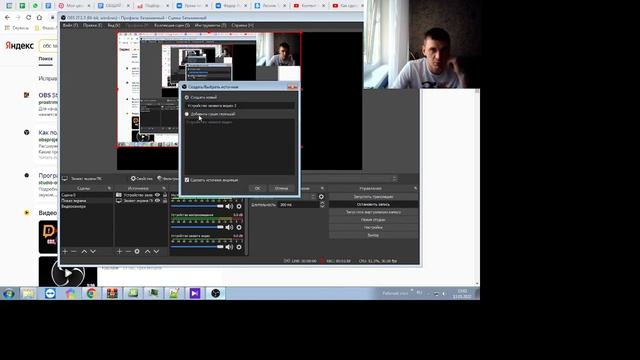Viewport: 640px width, 360px height.
Task: Select the Создать новый radio button
Action: 187,98
